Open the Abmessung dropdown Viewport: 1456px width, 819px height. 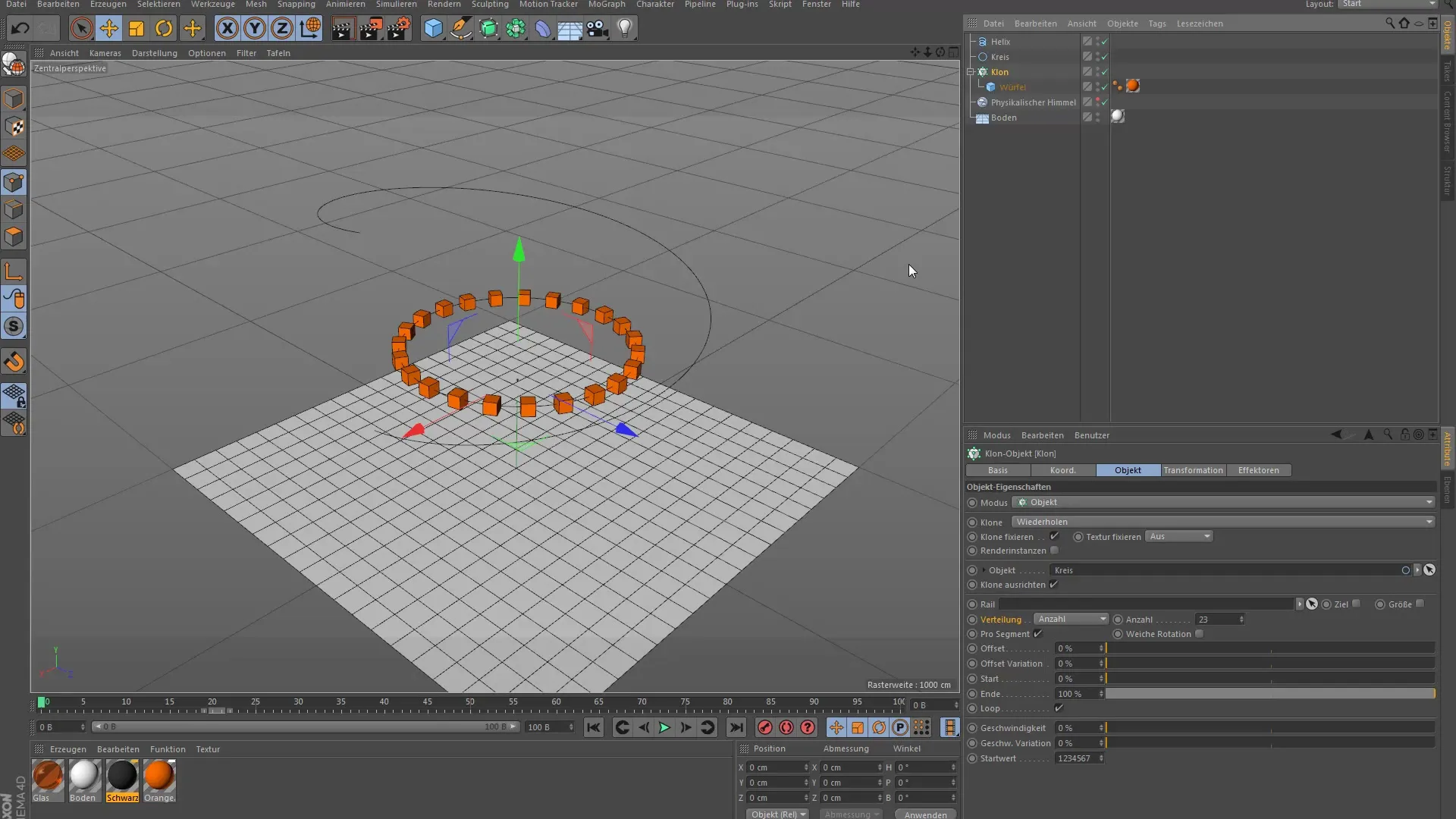pos(852,814)
